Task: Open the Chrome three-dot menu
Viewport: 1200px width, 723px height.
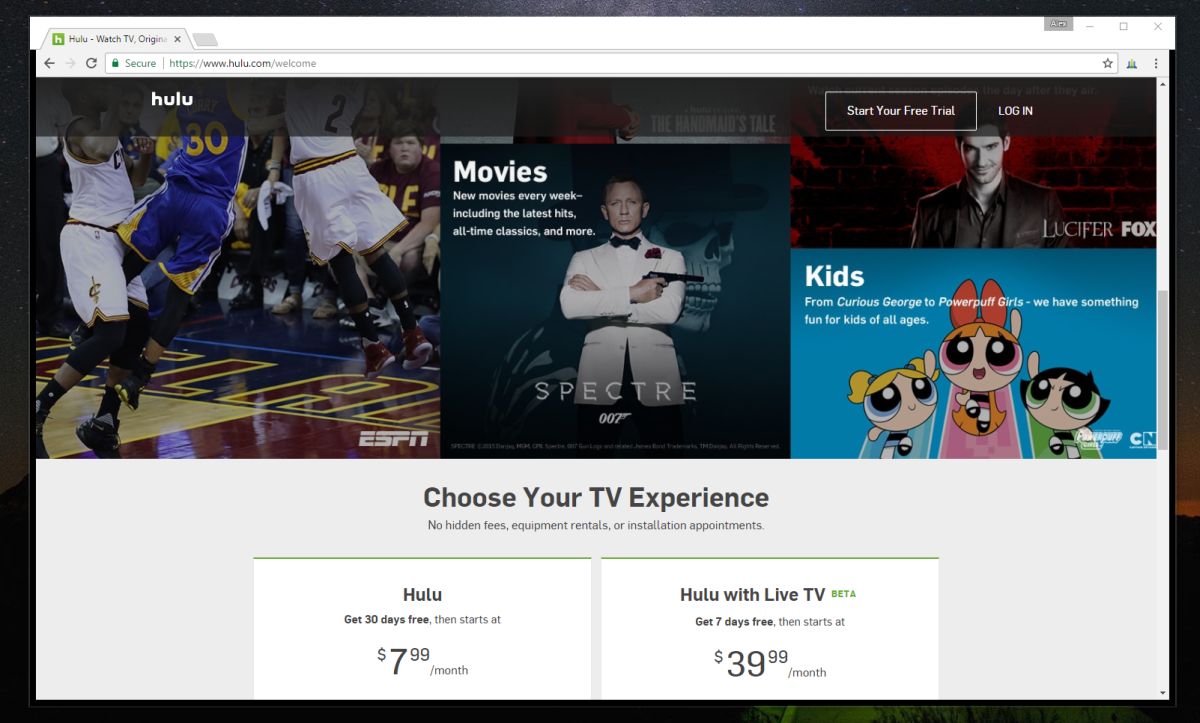Action: pos(1156,63)
